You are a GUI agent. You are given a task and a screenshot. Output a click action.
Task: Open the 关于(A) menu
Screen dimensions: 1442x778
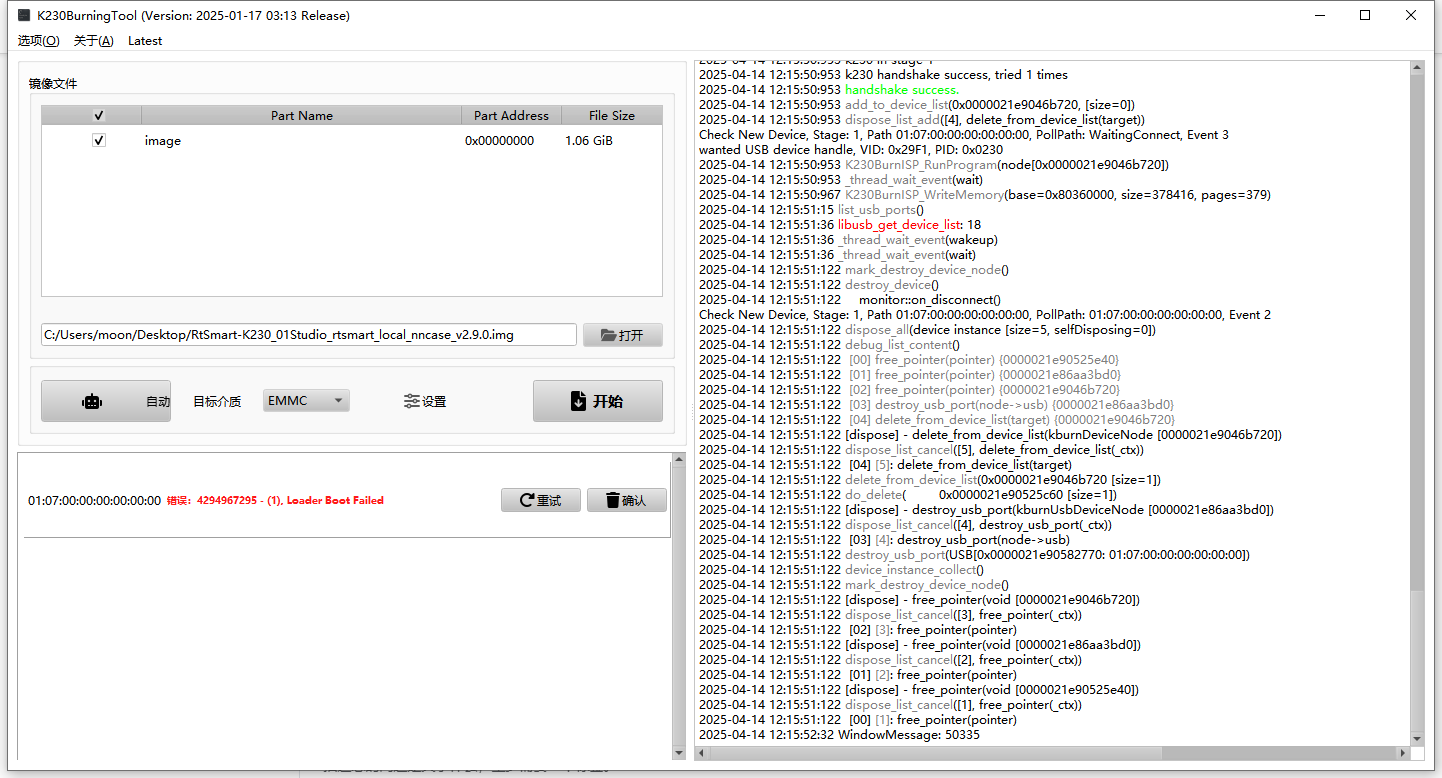click(93, 41)
